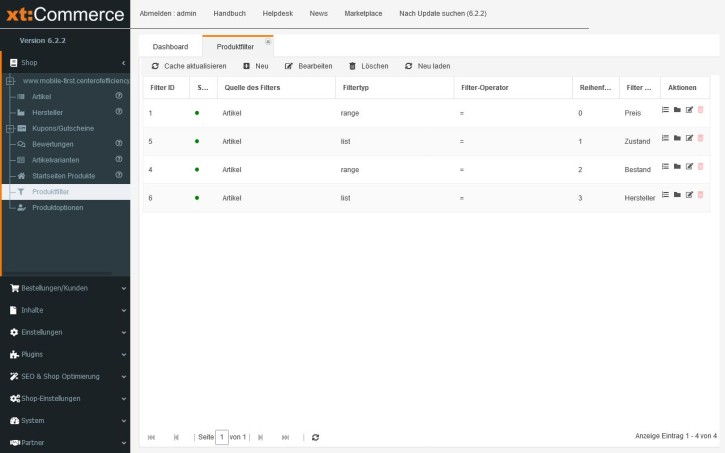This screenshot has height=453, width=725.
Task: Go to first page icon in pager
Action: 151,437
